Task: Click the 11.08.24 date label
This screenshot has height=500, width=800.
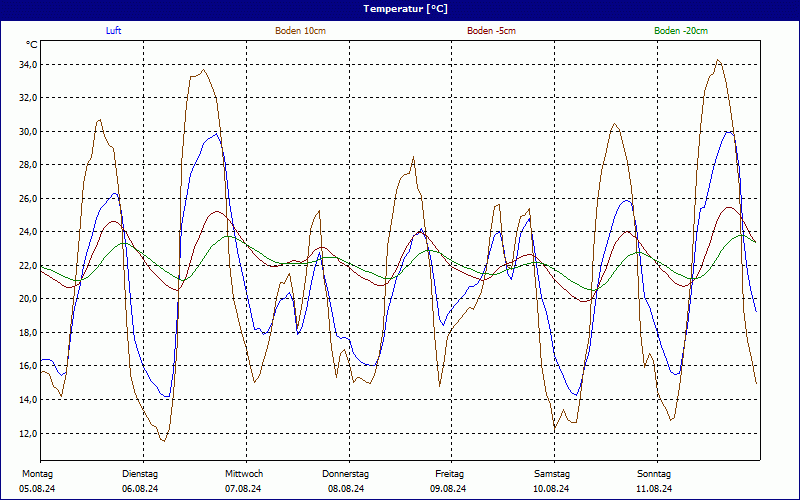Action: [x=654, y=488]
